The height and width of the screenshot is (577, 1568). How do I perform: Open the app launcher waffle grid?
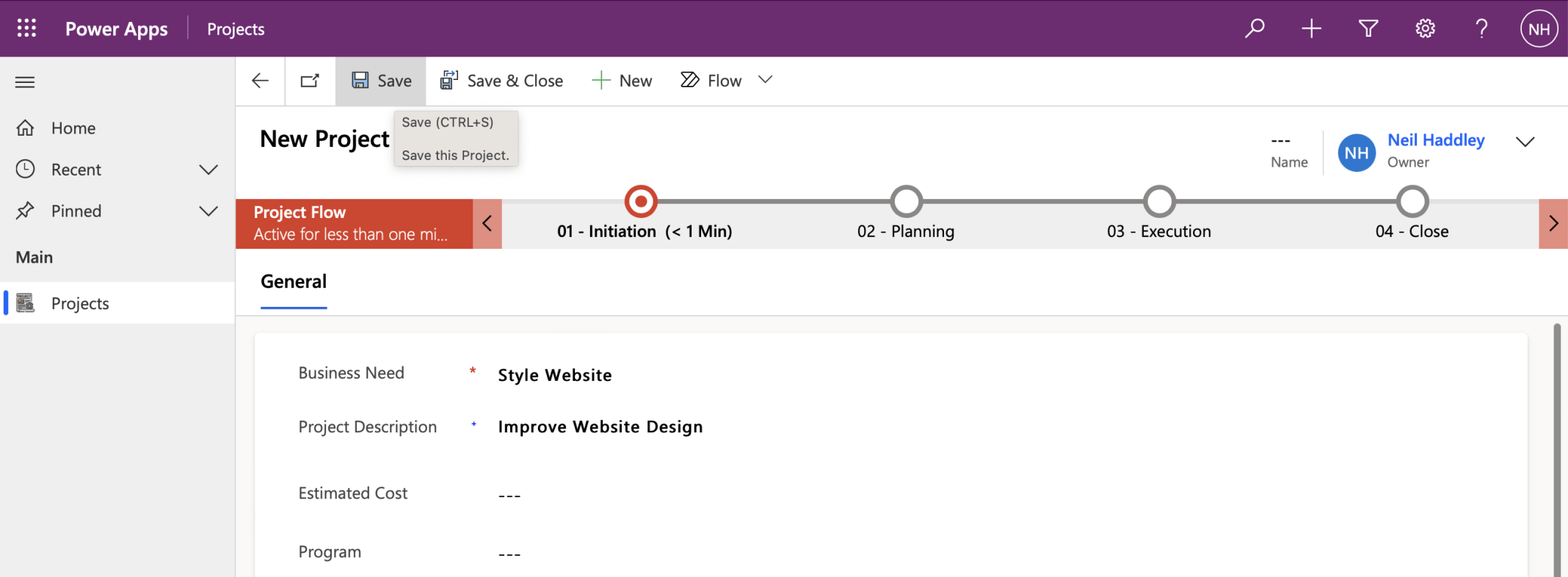[x=26, y=29]
